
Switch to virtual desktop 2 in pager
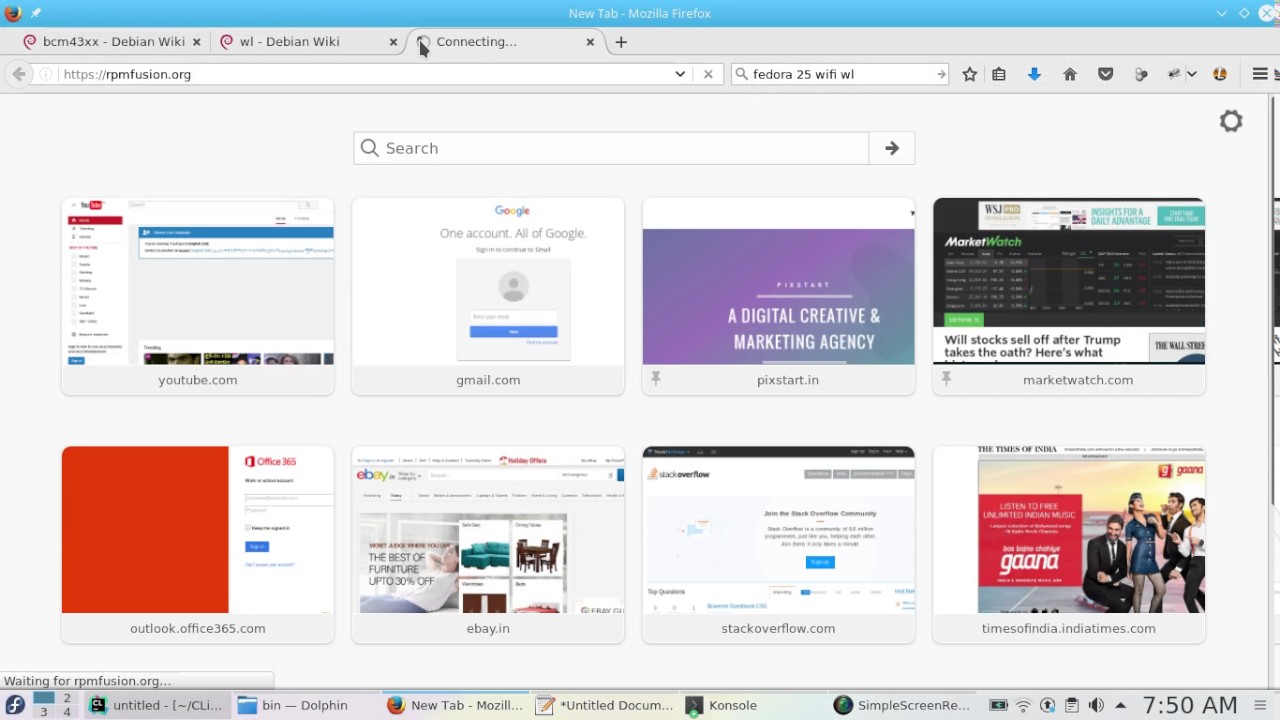coord(67,698)
